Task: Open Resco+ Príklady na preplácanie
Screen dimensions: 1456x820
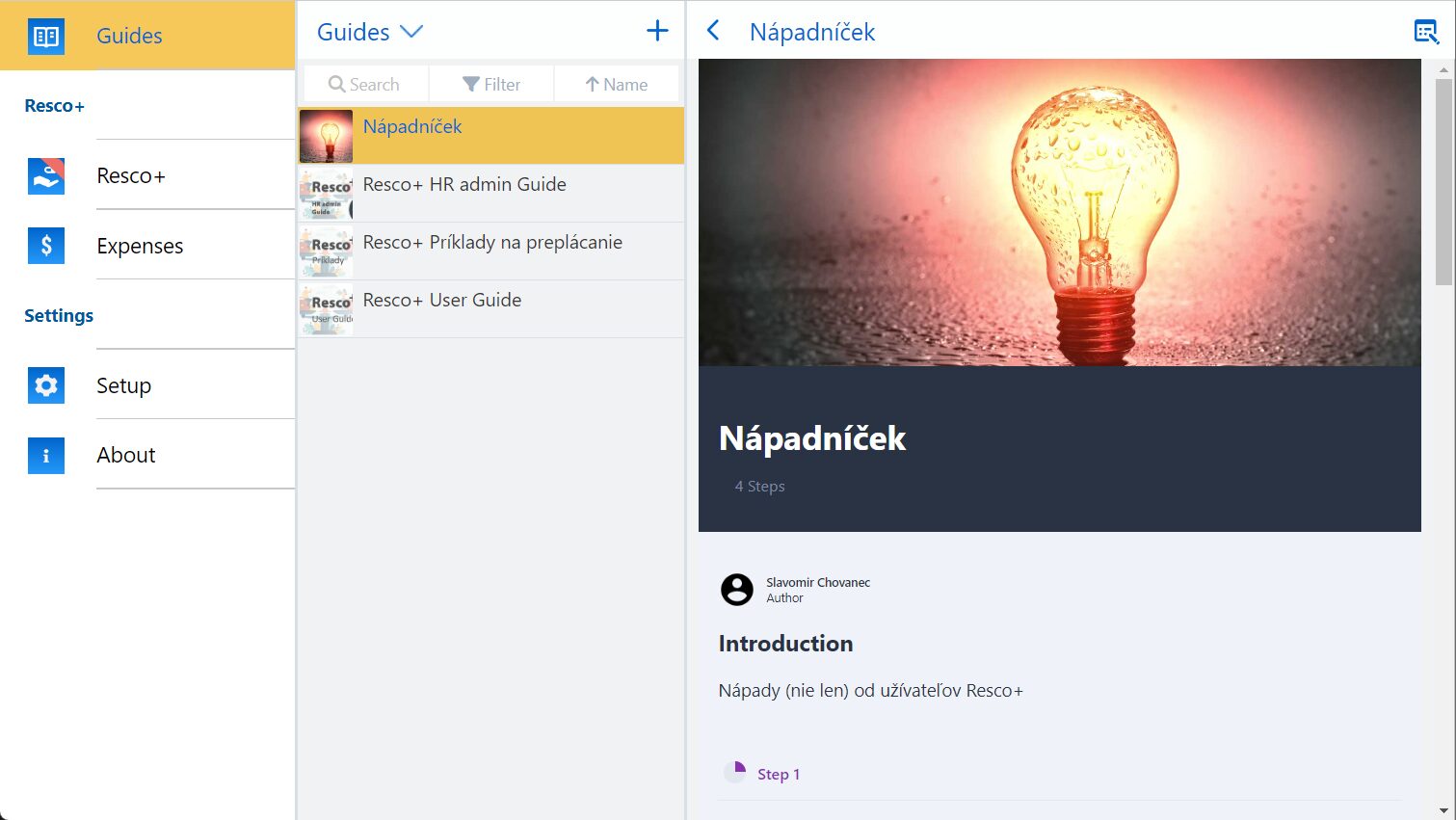Action: (x=491, y=251)
